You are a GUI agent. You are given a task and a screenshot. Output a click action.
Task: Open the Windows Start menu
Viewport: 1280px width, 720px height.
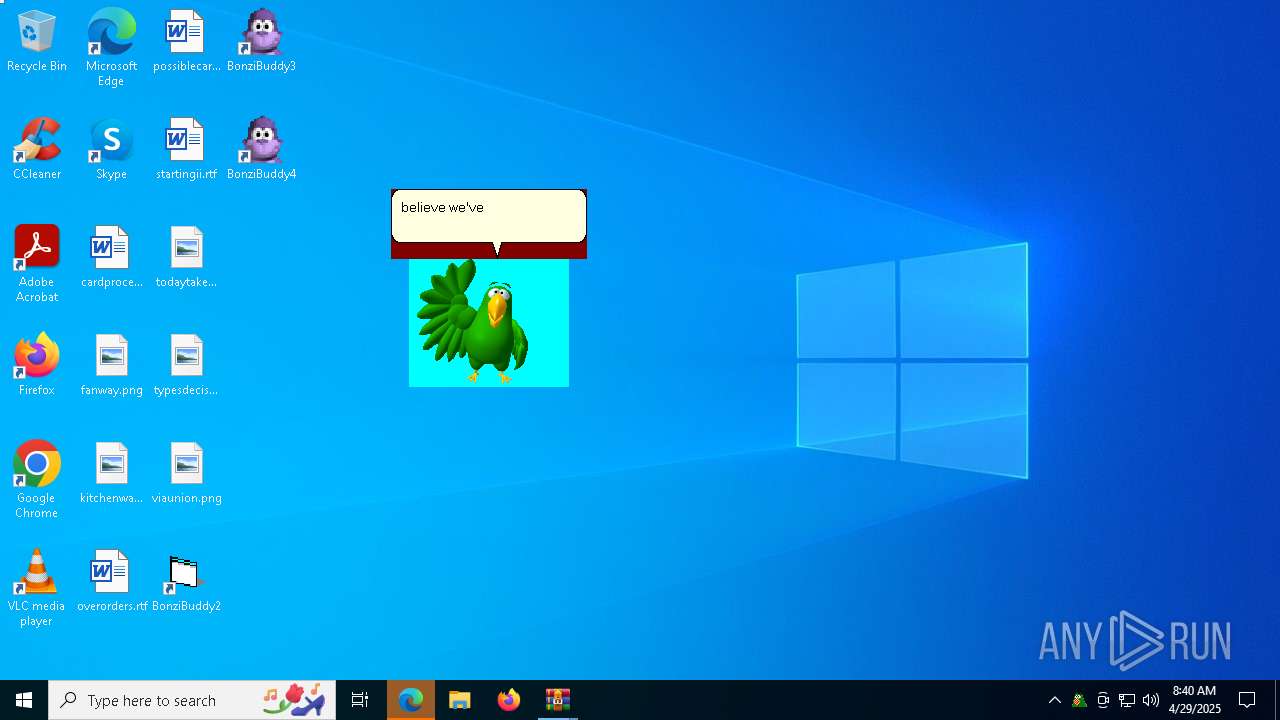tap(24, 700)
